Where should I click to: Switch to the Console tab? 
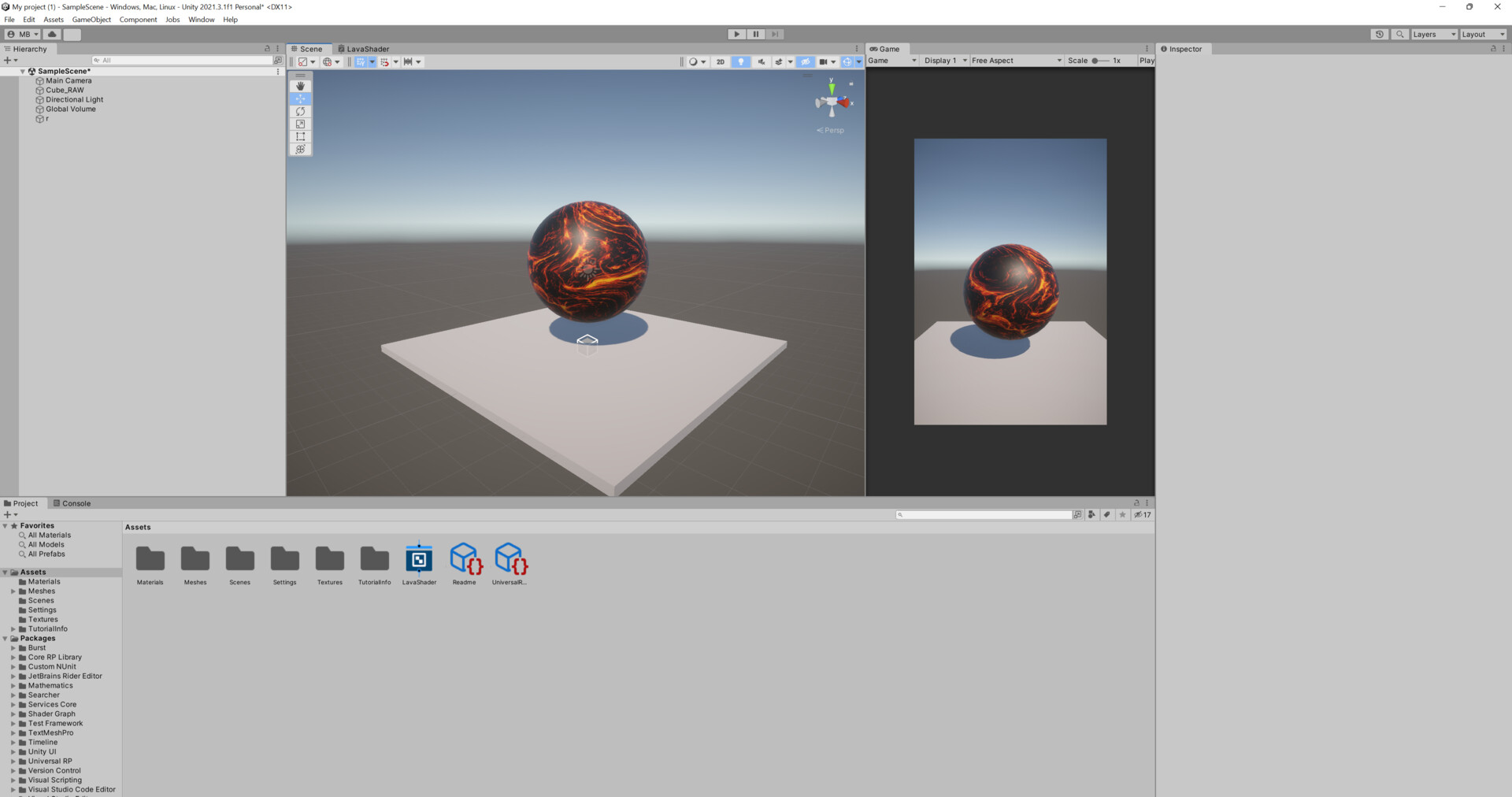click(x=72, y=503)
